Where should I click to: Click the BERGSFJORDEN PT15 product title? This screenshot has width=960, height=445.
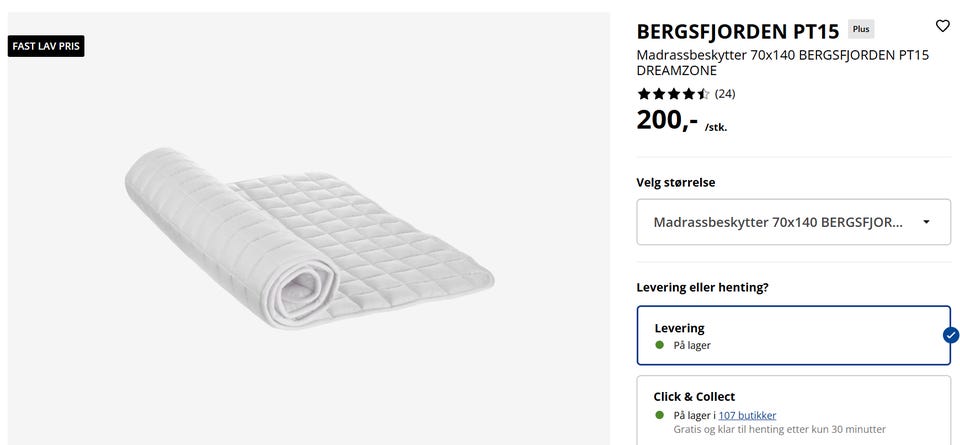coord(738,30)
